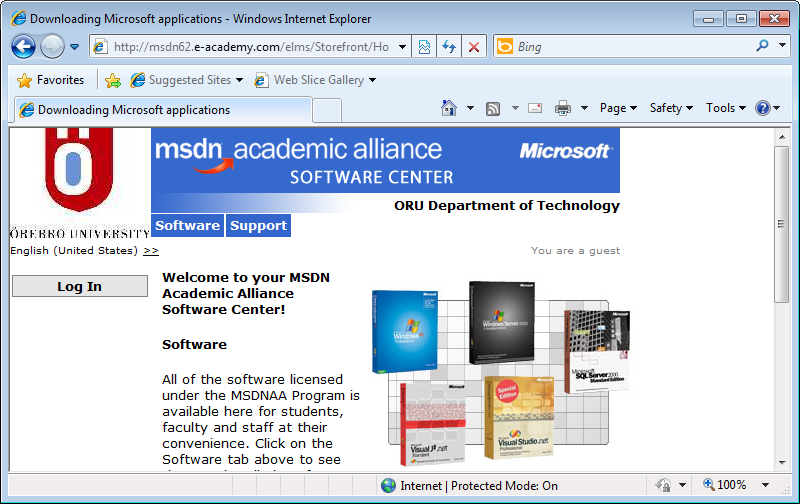
Task: Click the Bing logo icon in search box
Action: [505, 46]
